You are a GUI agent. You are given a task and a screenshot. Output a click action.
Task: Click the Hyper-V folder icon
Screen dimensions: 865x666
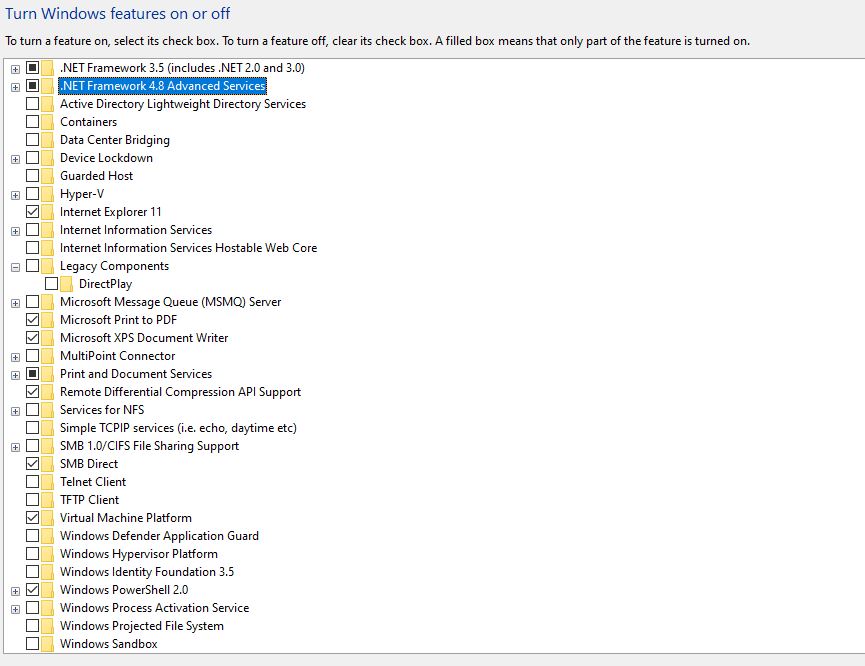point(48,194)
